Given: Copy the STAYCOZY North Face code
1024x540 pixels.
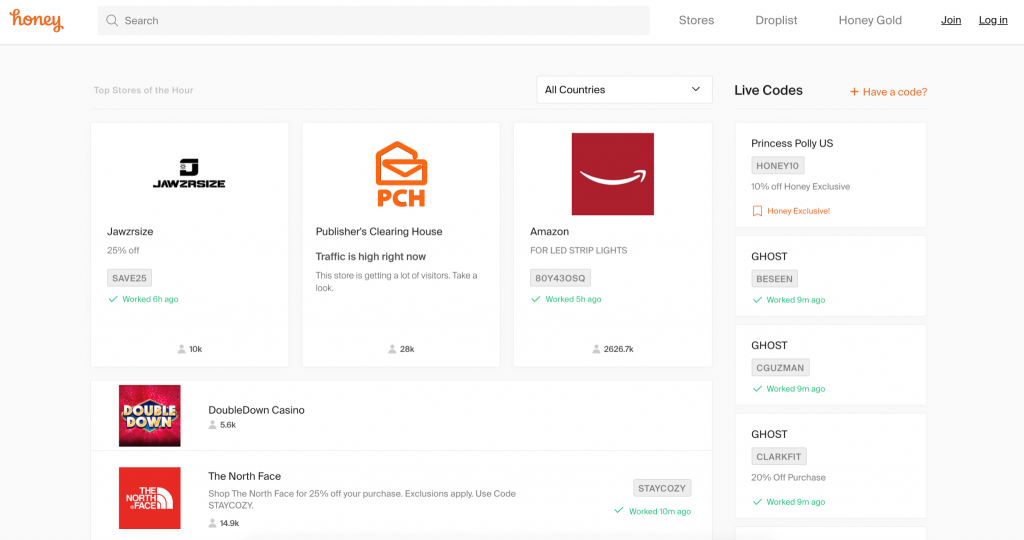Looking at the screenshot, I should 662,488.
